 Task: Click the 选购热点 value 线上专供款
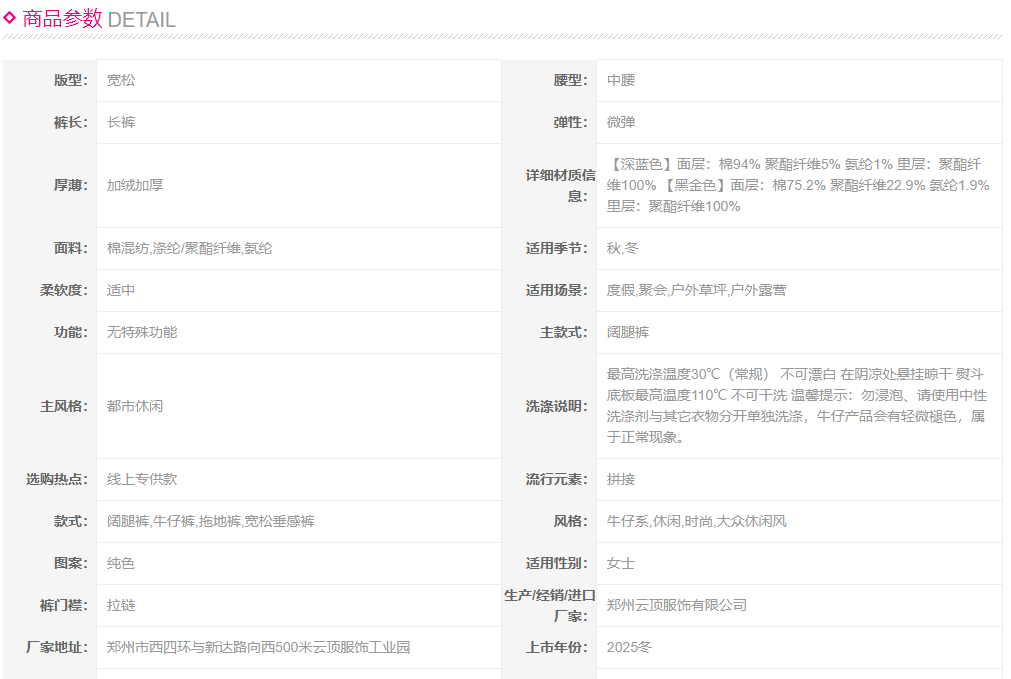click(142, 479)
